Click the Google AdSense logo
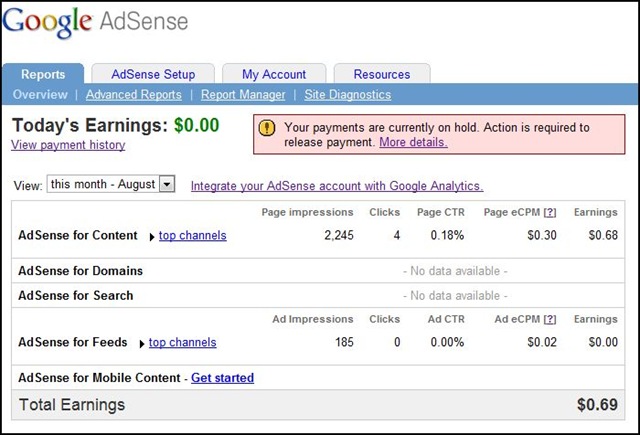Viewport: 640px width, 435px height. (x=95, y=22)
